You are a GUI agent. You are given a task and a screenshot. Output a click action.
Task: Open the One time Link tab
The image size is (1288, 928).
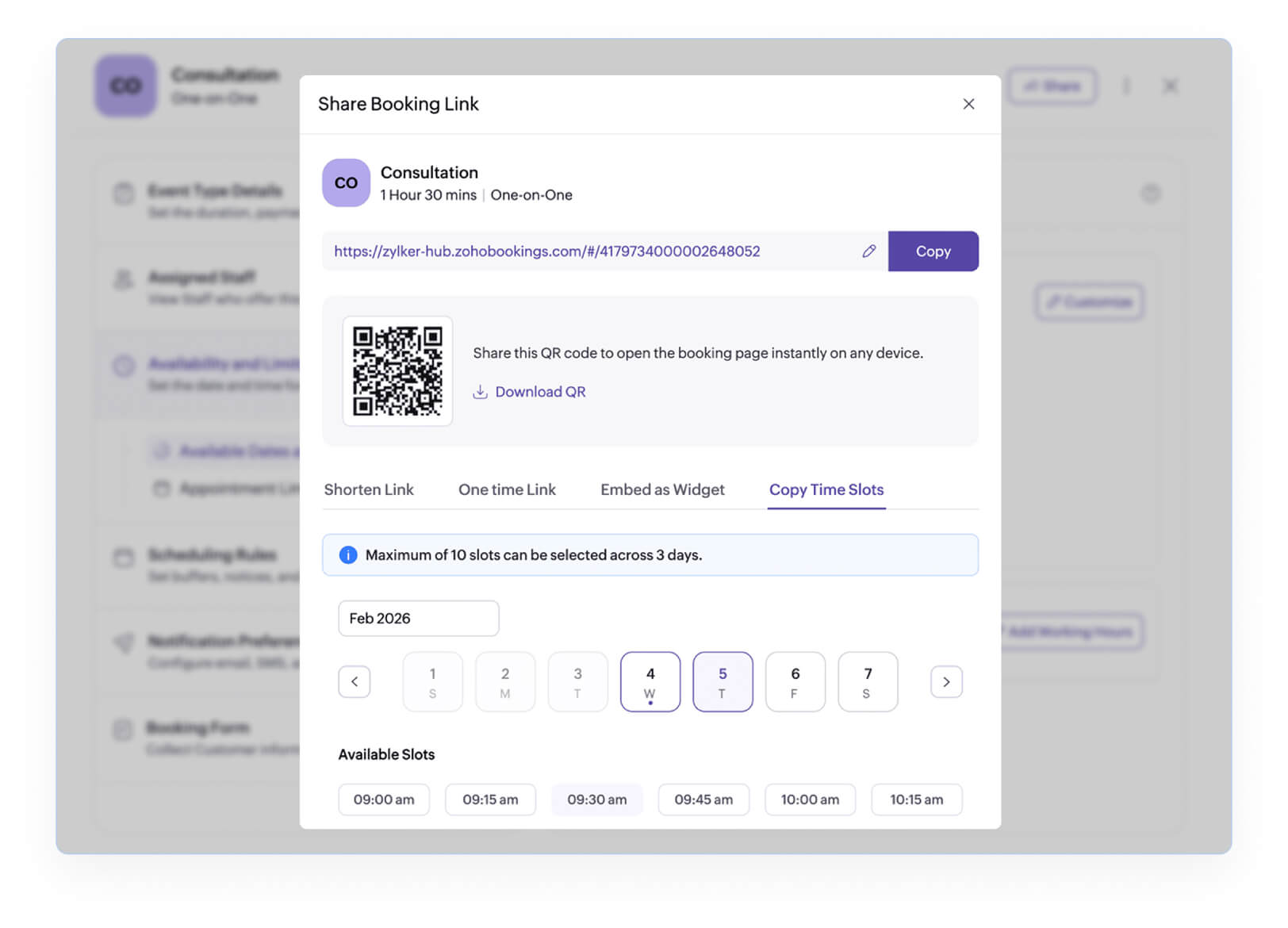click(507, 489)
